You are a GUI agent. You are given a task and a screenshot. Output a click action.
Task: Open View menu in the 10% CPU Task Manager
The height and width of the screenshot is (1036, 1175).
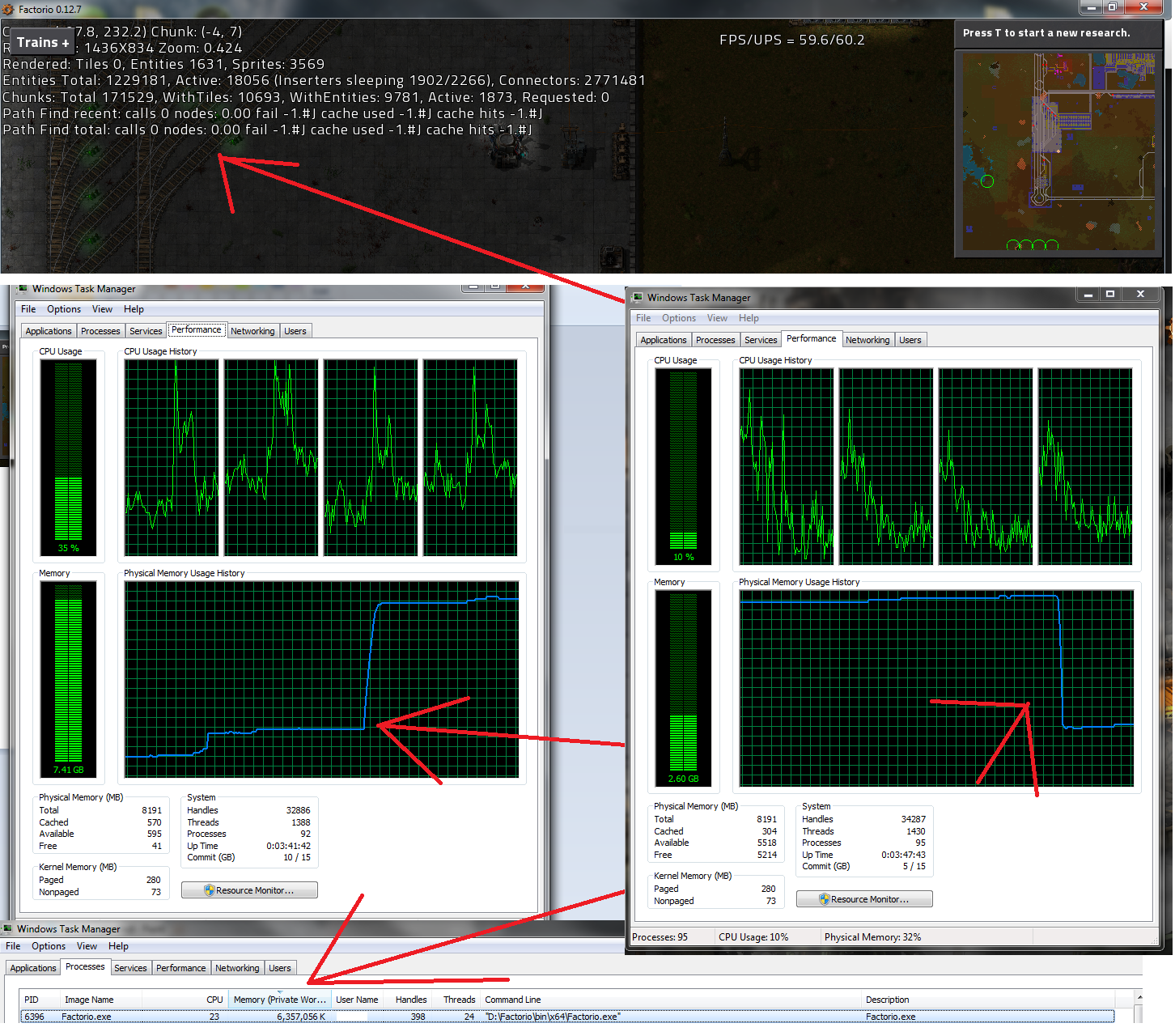click(x=717, y=318)
